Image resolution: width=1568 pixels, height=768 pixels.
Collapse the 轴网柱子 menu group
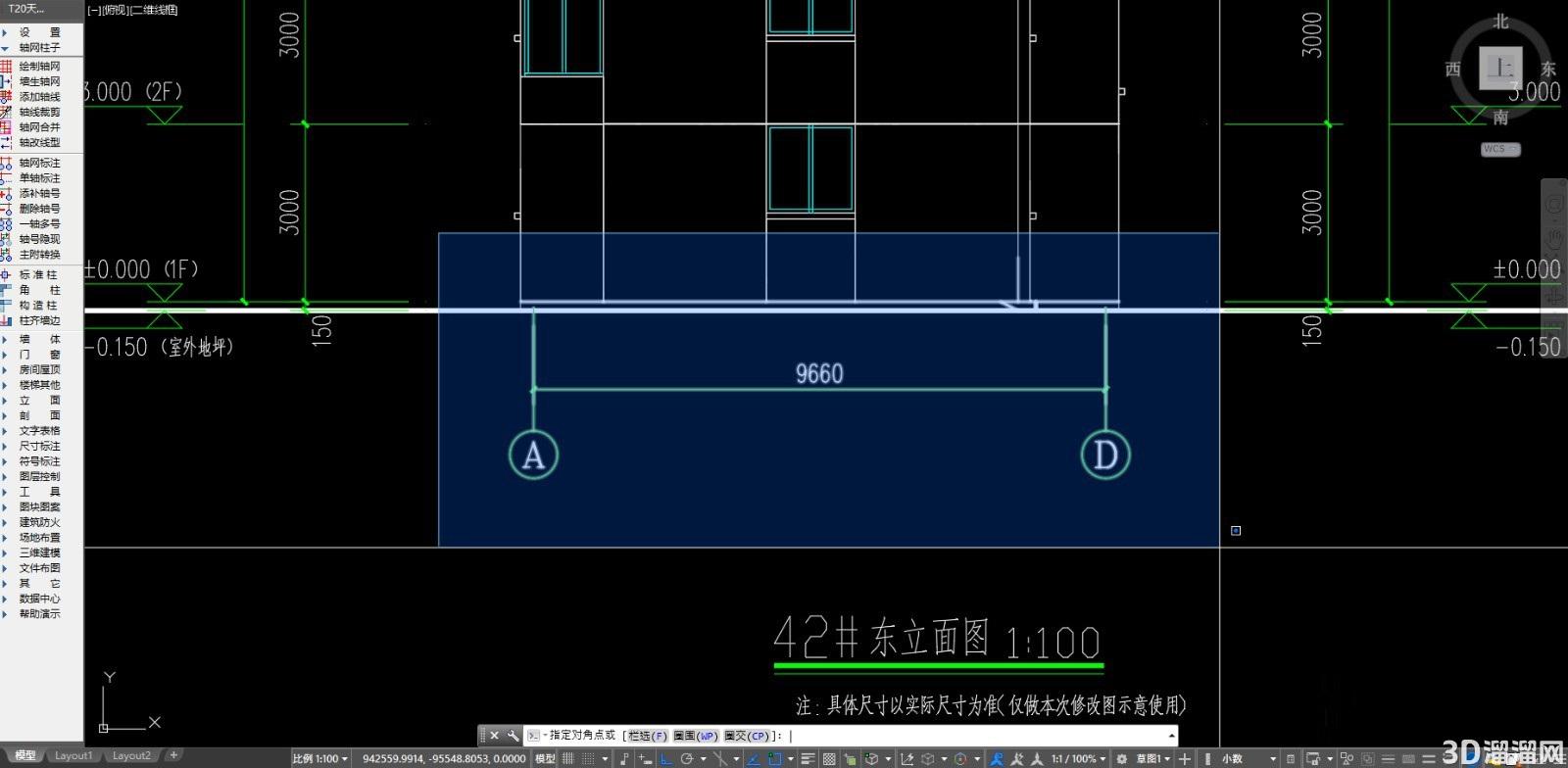click(39, 47)
